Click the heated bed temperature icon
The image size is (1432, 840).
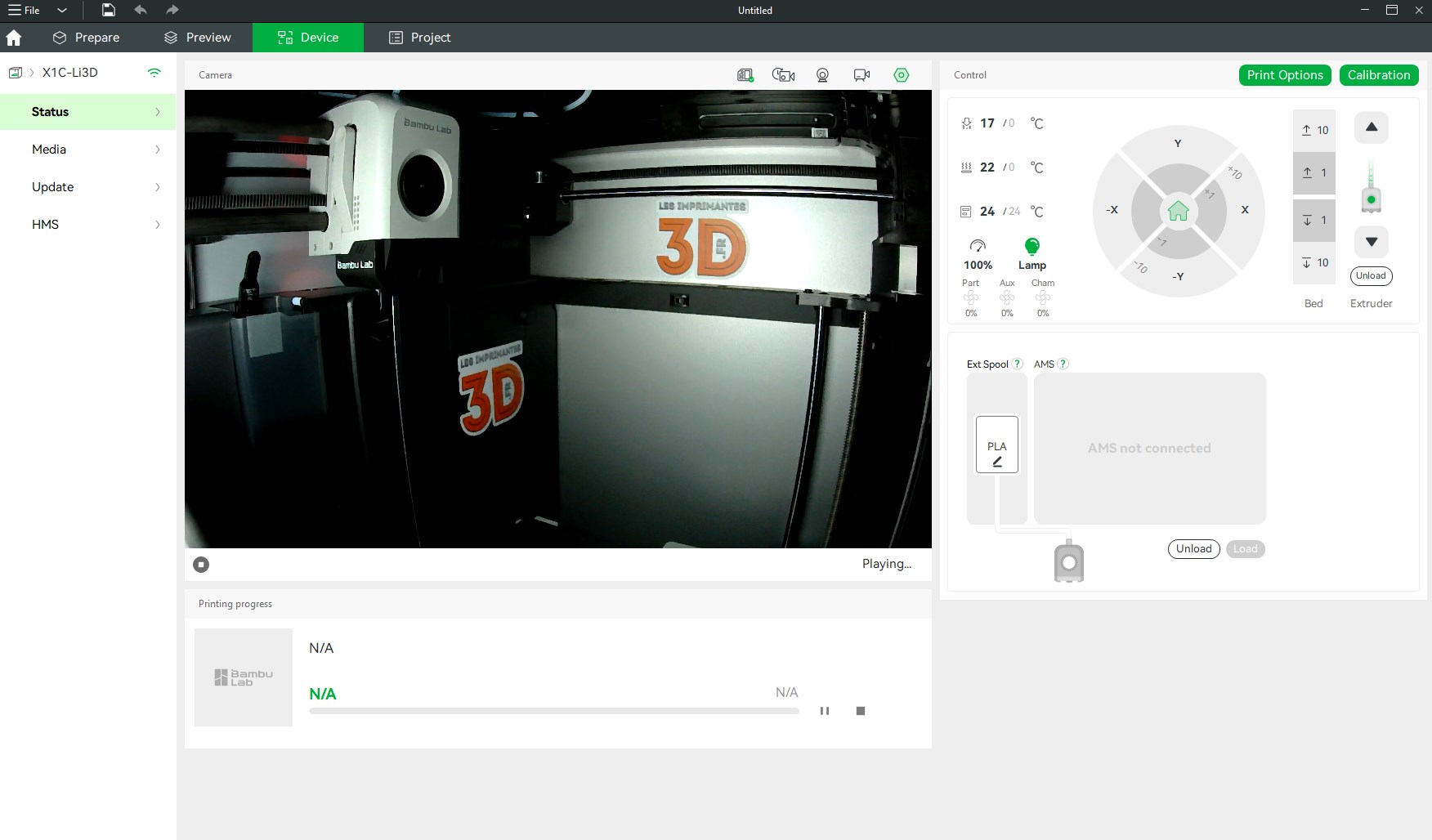point(966,168)
